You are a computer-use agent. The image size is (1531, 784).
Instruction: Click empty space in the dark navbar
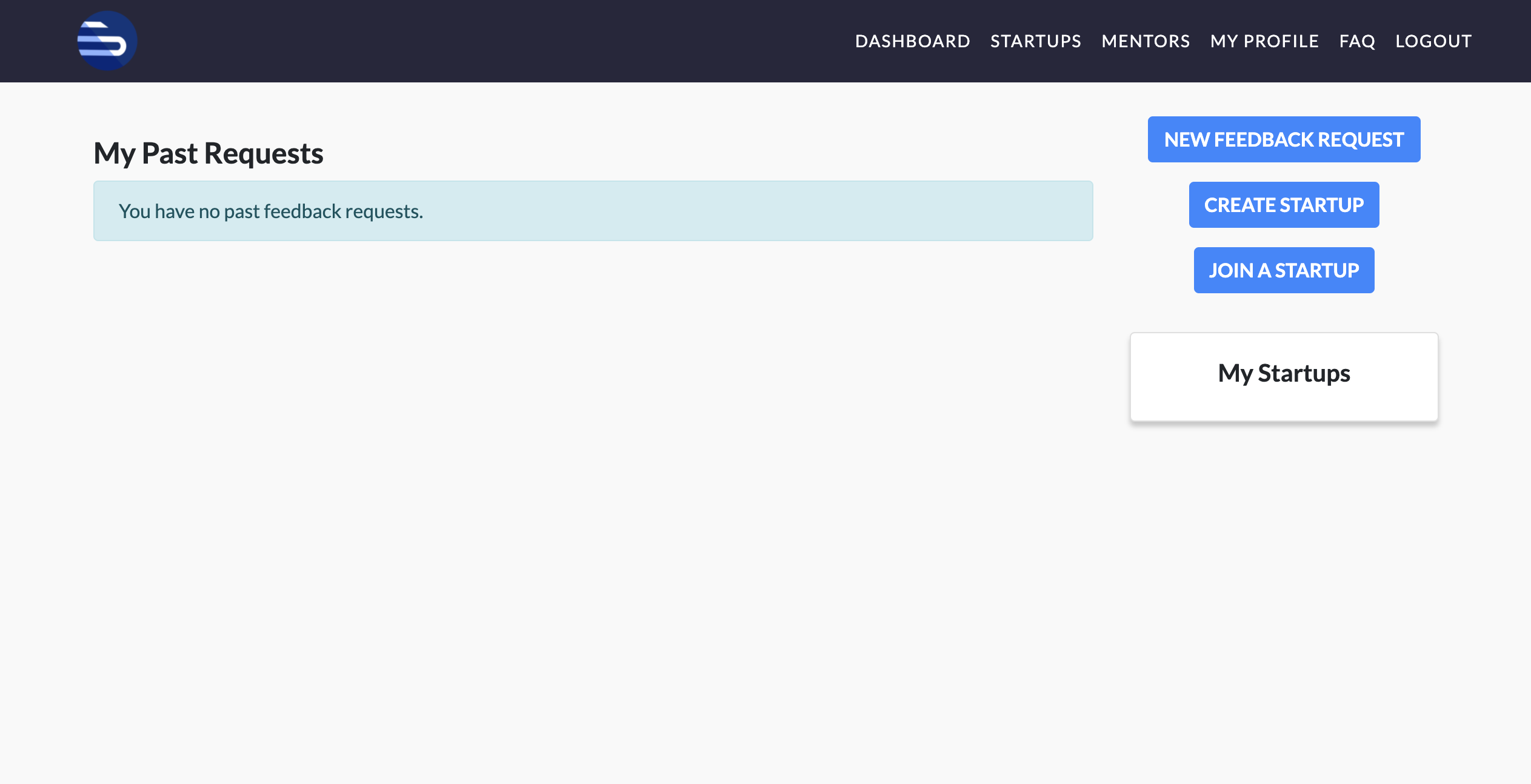point(485,41)
